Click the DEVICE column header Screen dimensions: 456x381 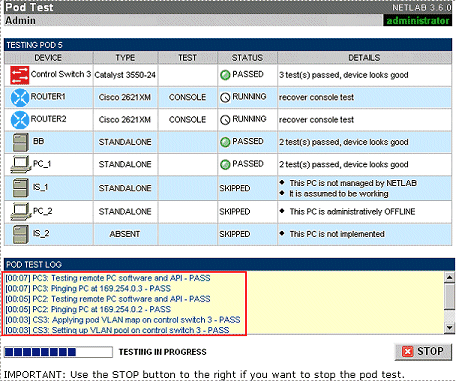[48, 58]
